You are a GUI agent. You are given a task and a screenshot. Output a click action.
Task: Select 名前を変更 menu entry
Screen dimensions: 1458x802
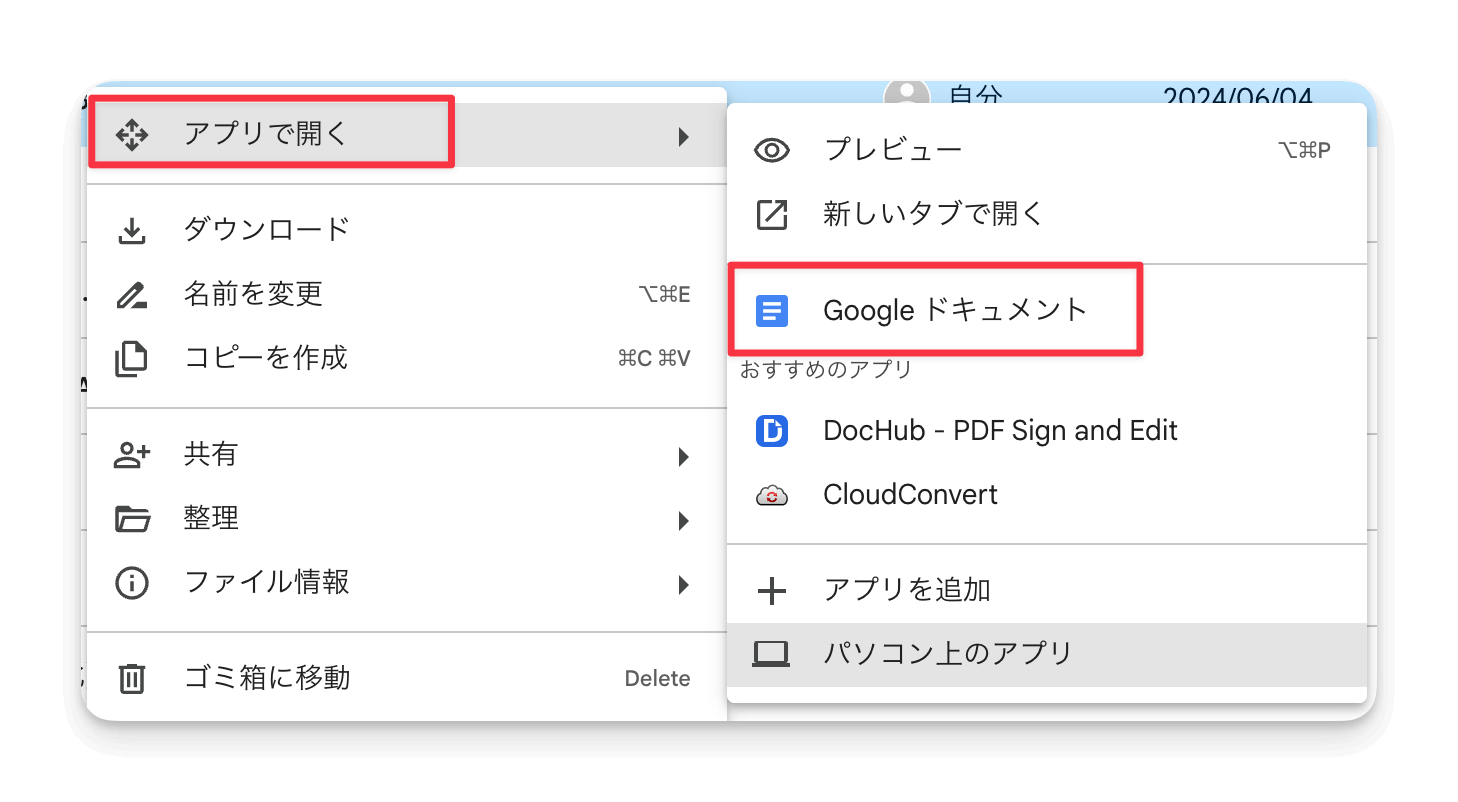coord(407,294)
